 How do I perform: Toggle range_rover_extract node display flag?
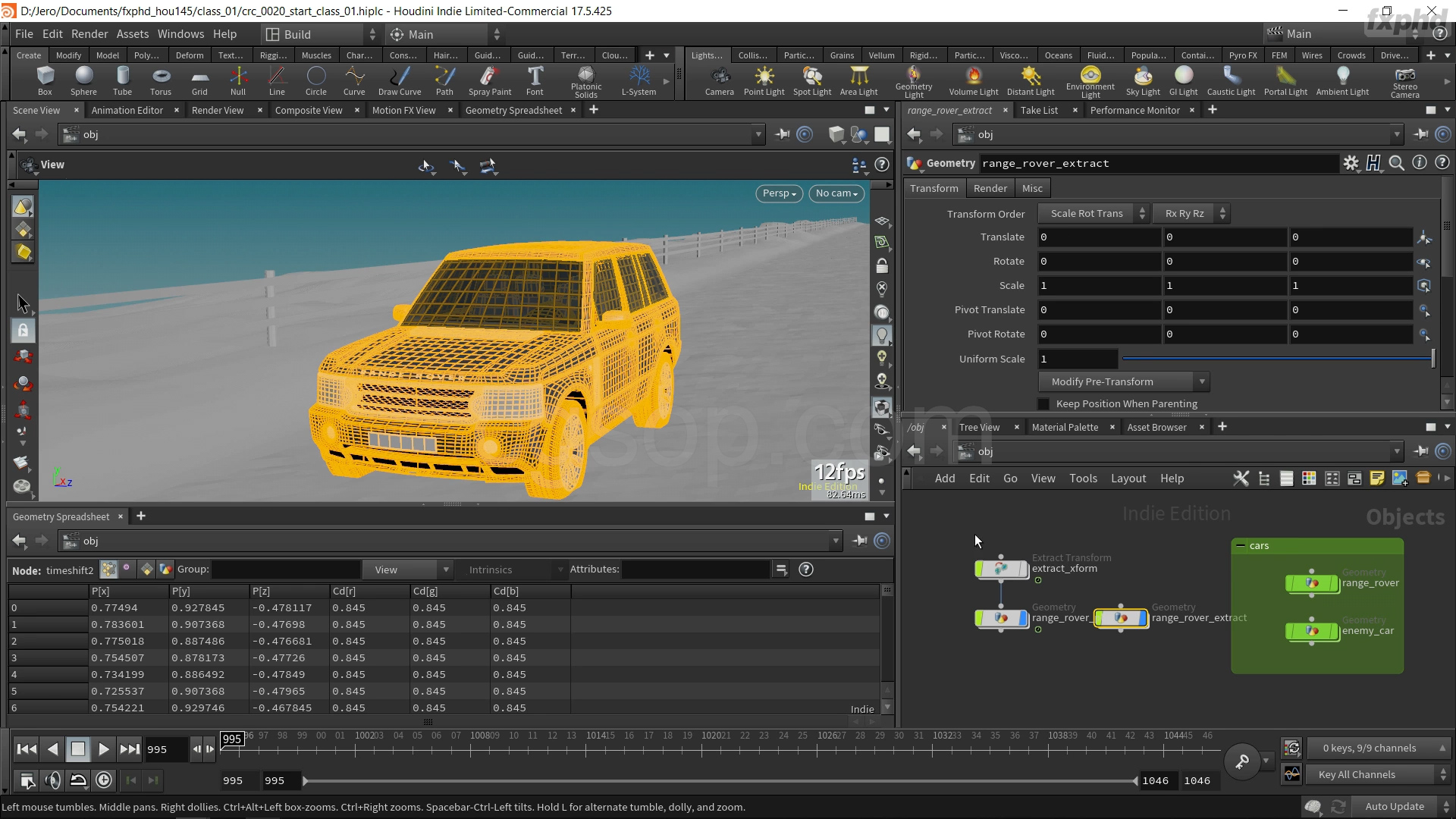(x=1142, y=618)
